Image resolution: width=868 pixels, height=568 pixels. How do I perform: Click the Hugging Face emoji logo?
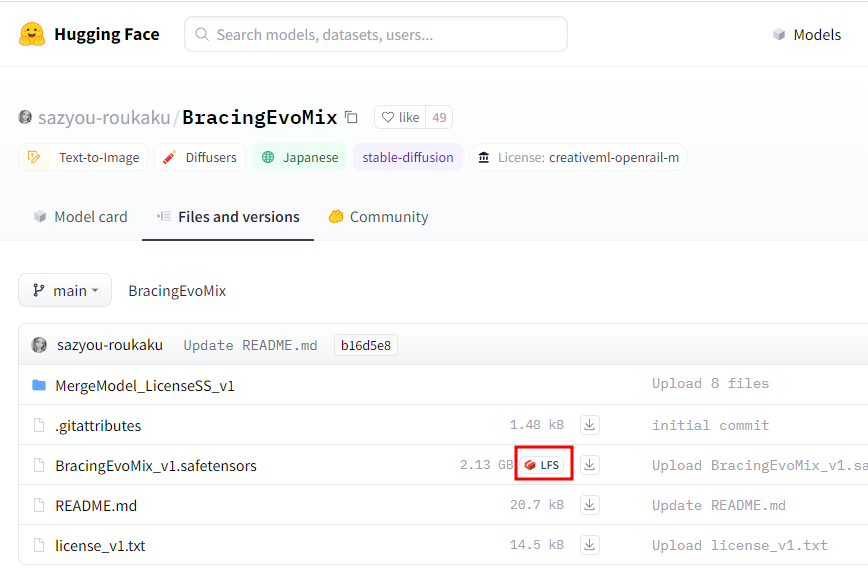click(32, 34)
